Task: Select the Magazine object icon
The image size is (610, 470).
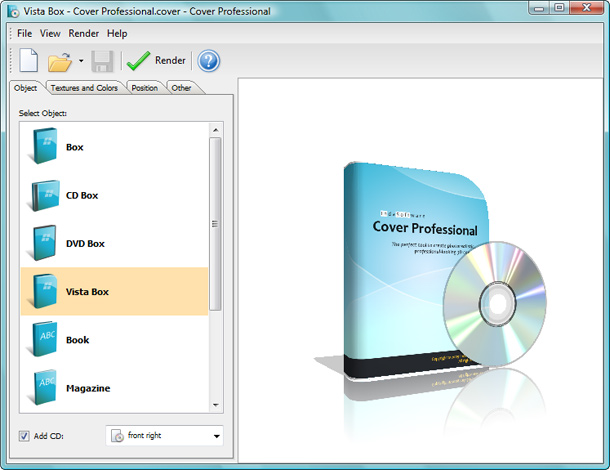Action: point(43,388)
